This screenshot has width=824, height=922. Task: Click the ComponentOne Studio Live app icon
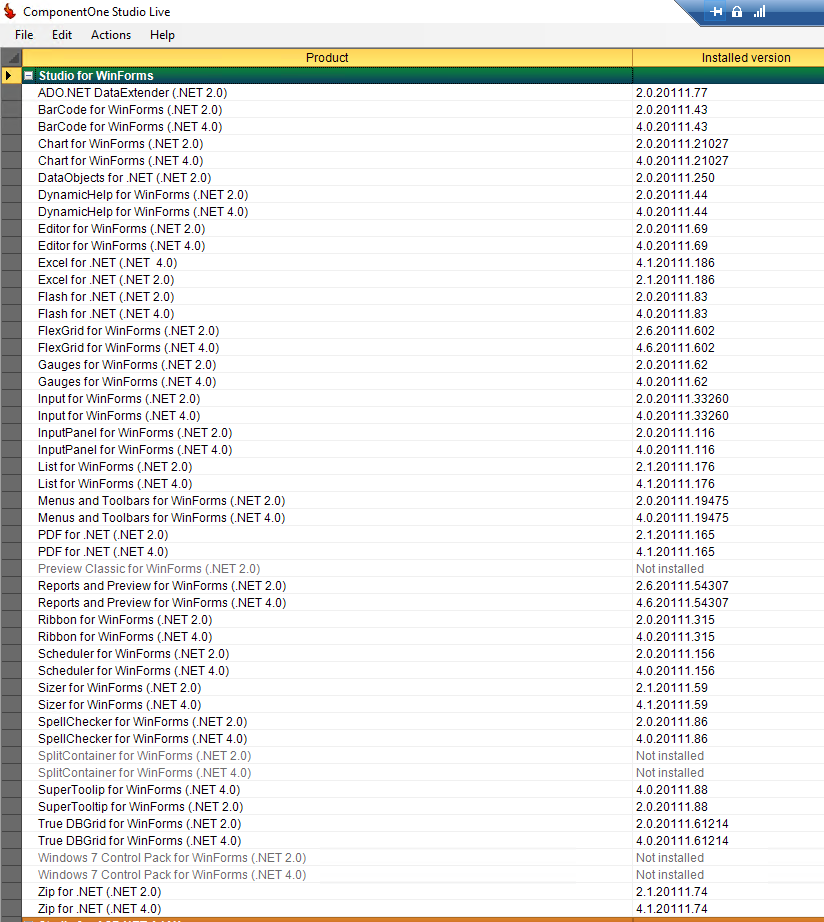(x=10, y=11)
